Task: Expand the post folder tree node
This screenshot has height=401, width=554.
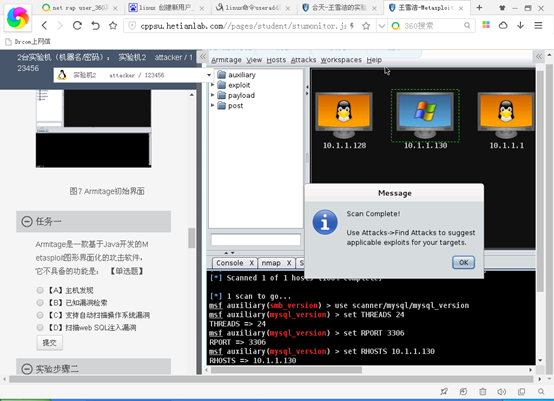Action: pos(213,105)
